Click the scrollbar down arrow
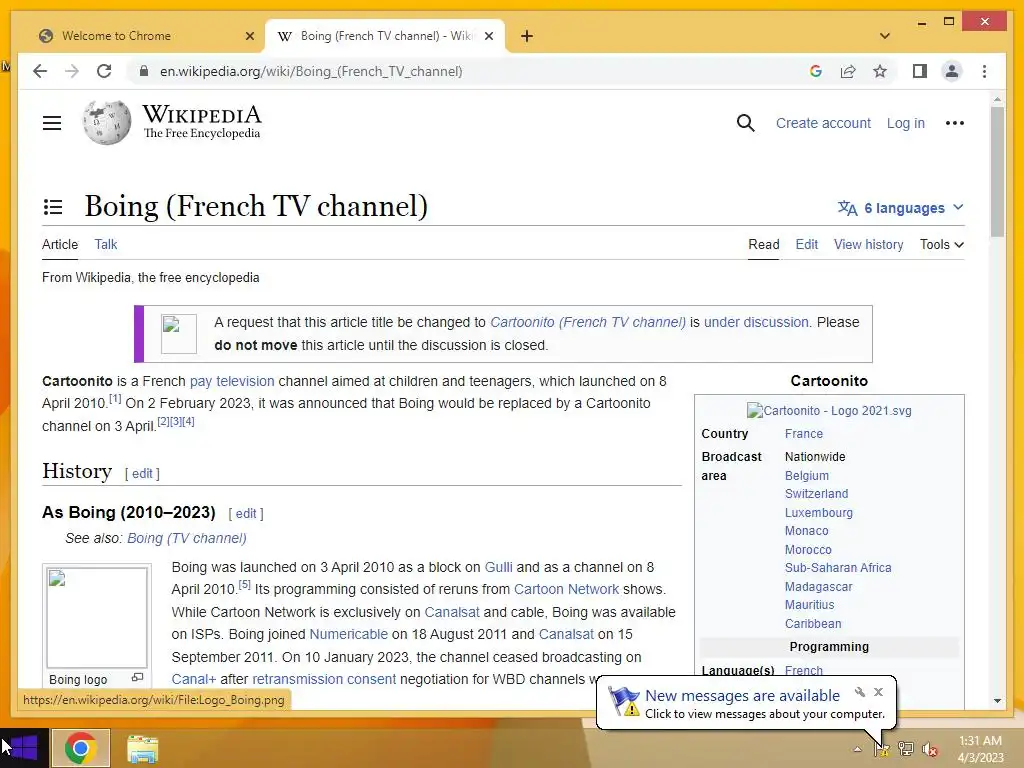Image resolution: width=1024 pixels, height=768 pixels. coord(997,701)
